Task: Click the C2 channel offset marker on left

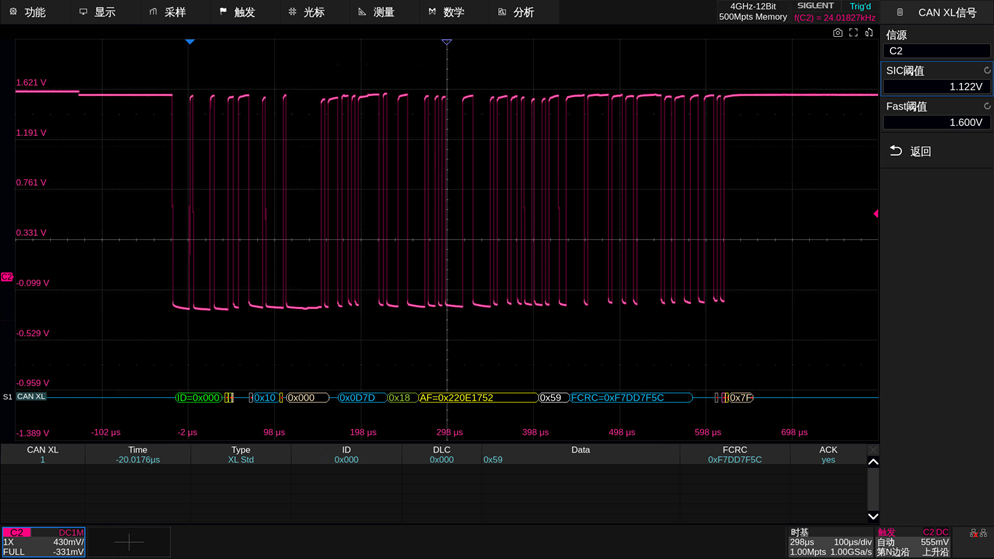Action: (7, 277)
